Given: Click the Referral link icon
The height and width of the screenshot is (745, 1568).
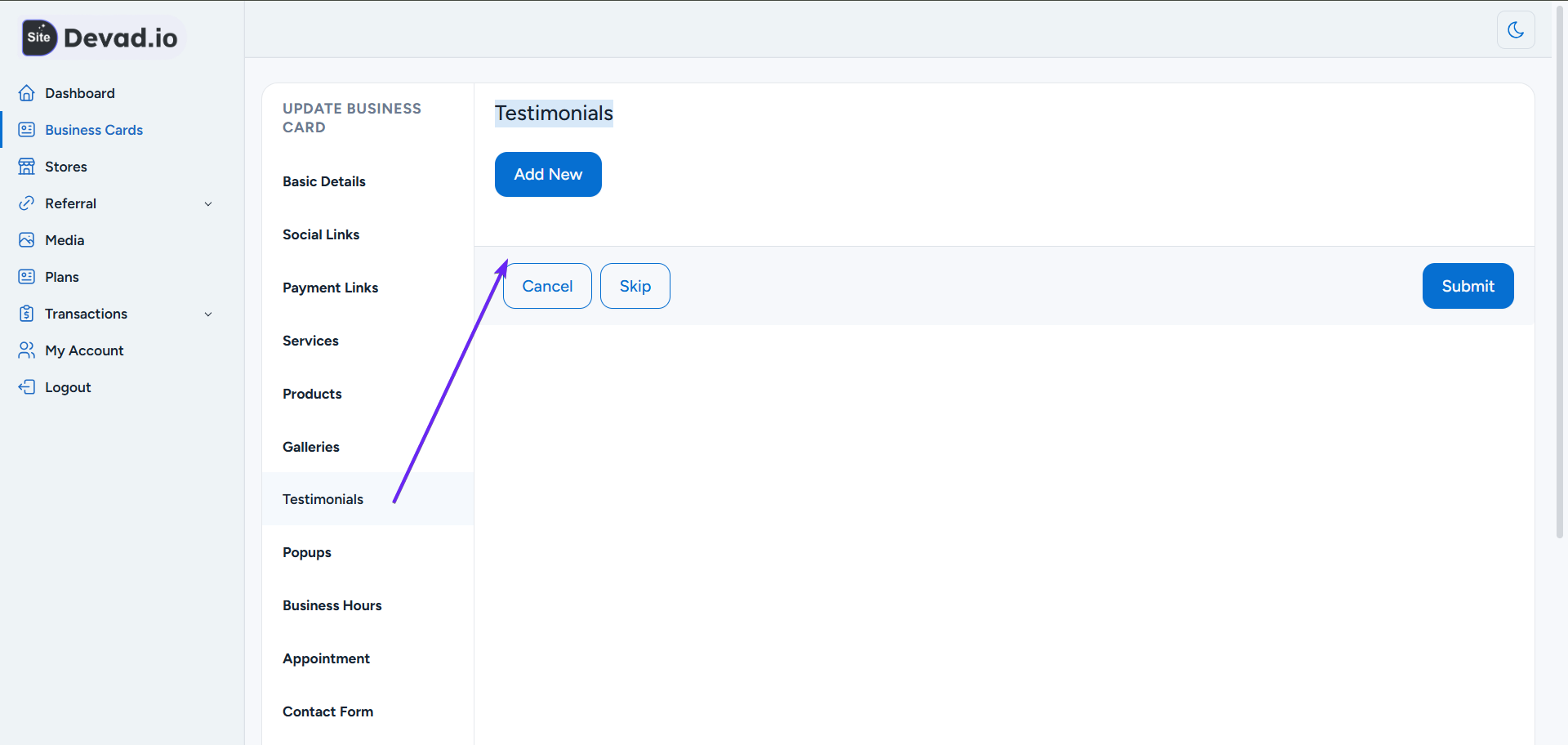Looking at the screenshot, I should (x=27, y=203).
